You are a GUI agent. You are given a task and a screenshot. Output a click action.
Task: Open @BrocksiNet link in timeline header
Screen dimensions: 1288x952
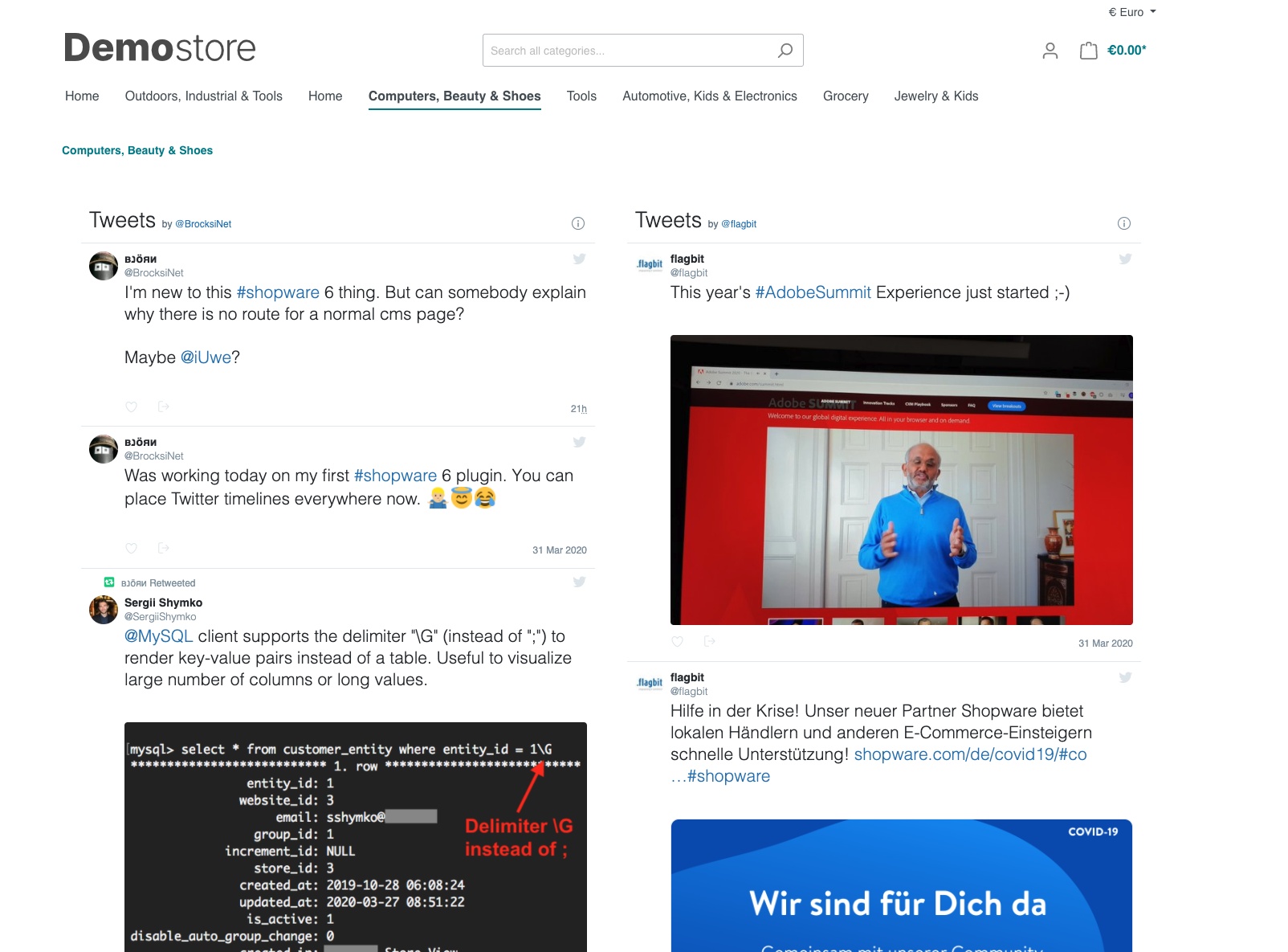pos(203,224)
